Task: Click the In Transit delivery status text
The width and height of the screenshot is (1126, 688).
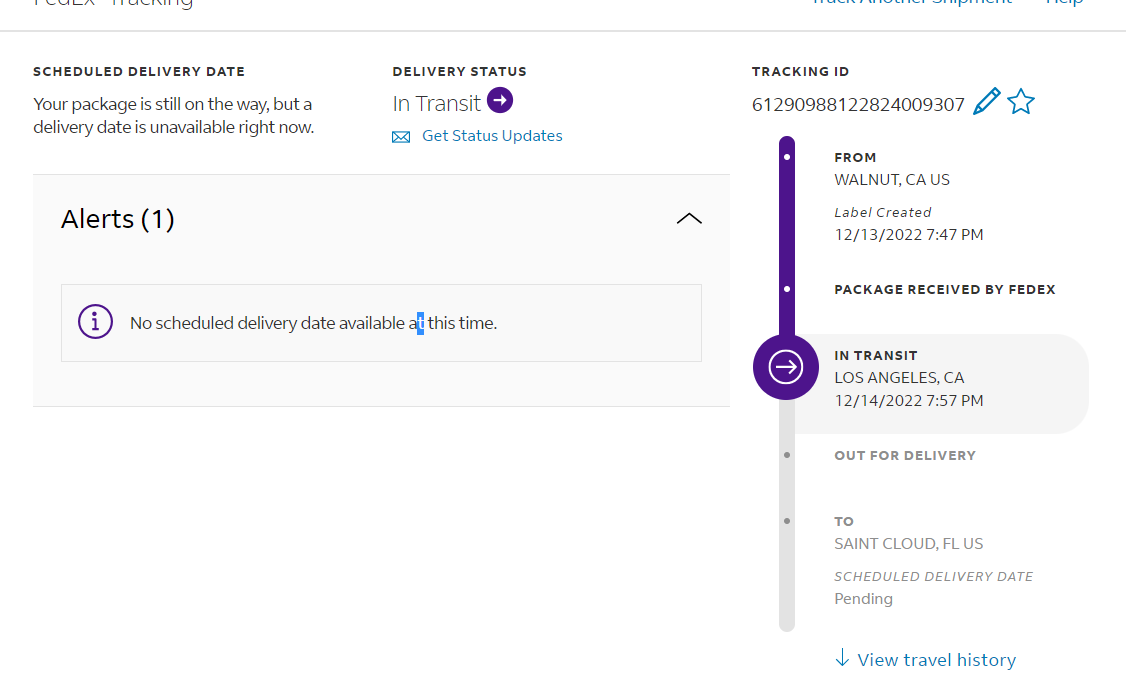Action: (436, 103)
